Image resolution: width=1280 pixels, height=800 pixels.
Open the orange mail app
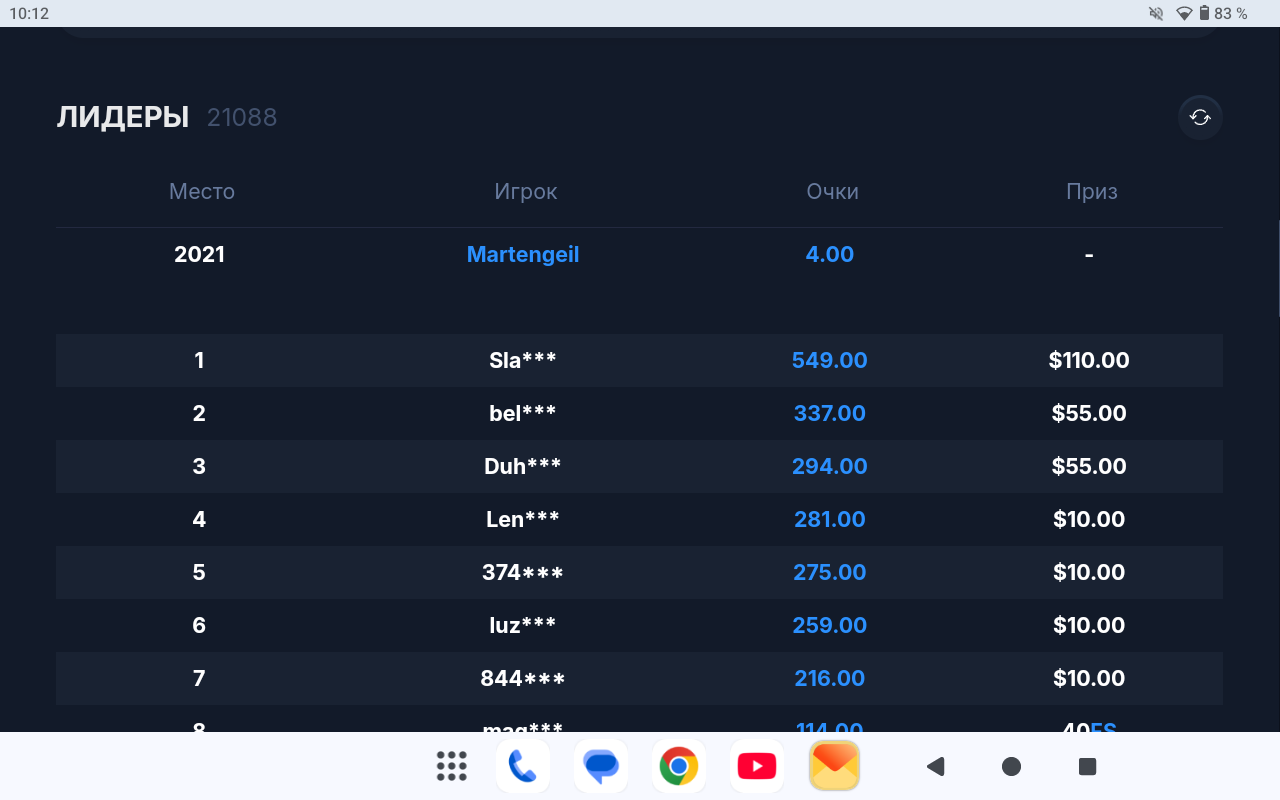(835, 766)
